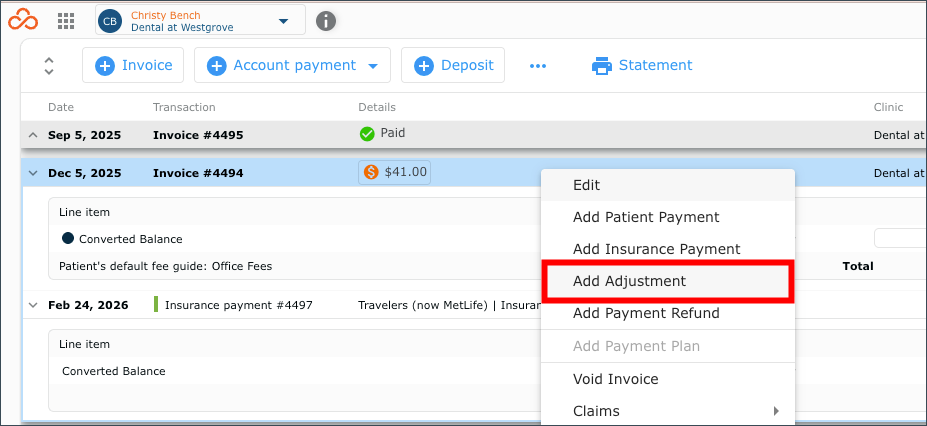Click the orange cloud logo icon
The height and width of the screenshot is (426, 927).
[x=23, y=20]
